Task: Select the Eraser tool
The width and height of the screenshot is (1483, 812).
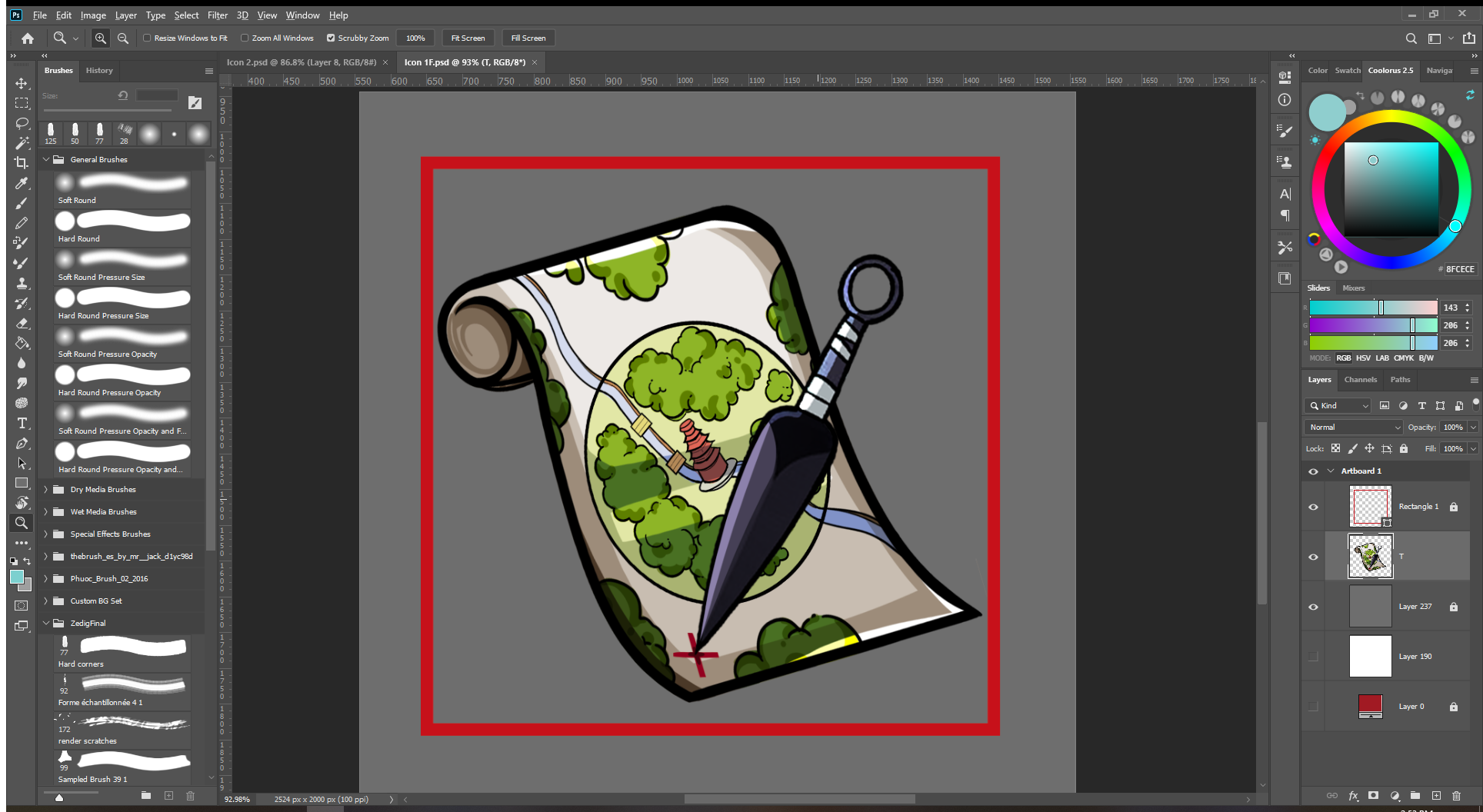Action: pos(22,323)
